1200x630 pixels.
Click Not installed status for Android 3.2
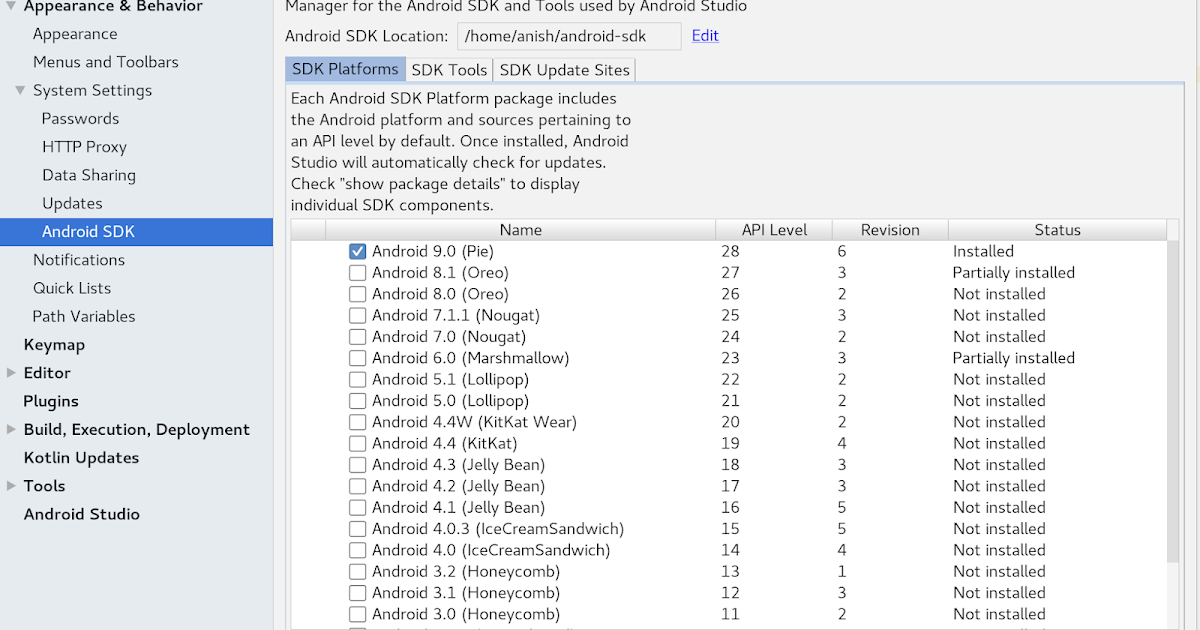(999, 572)
